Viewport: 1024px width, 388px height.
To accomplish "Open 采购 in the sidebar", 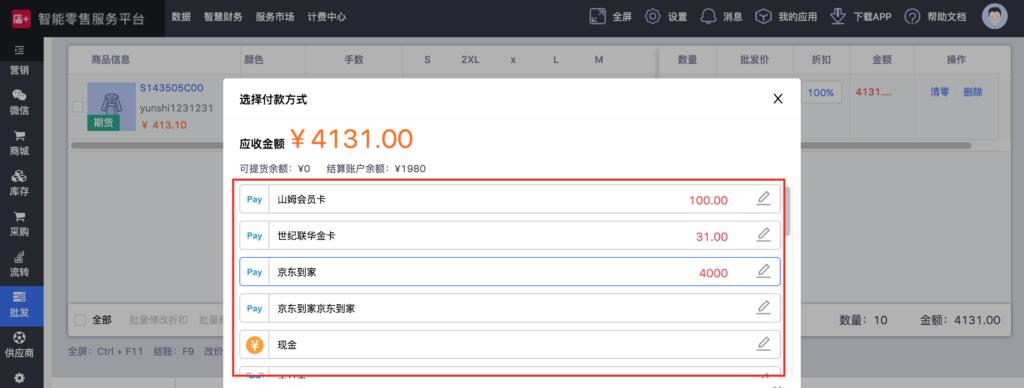I will (20, 223).
